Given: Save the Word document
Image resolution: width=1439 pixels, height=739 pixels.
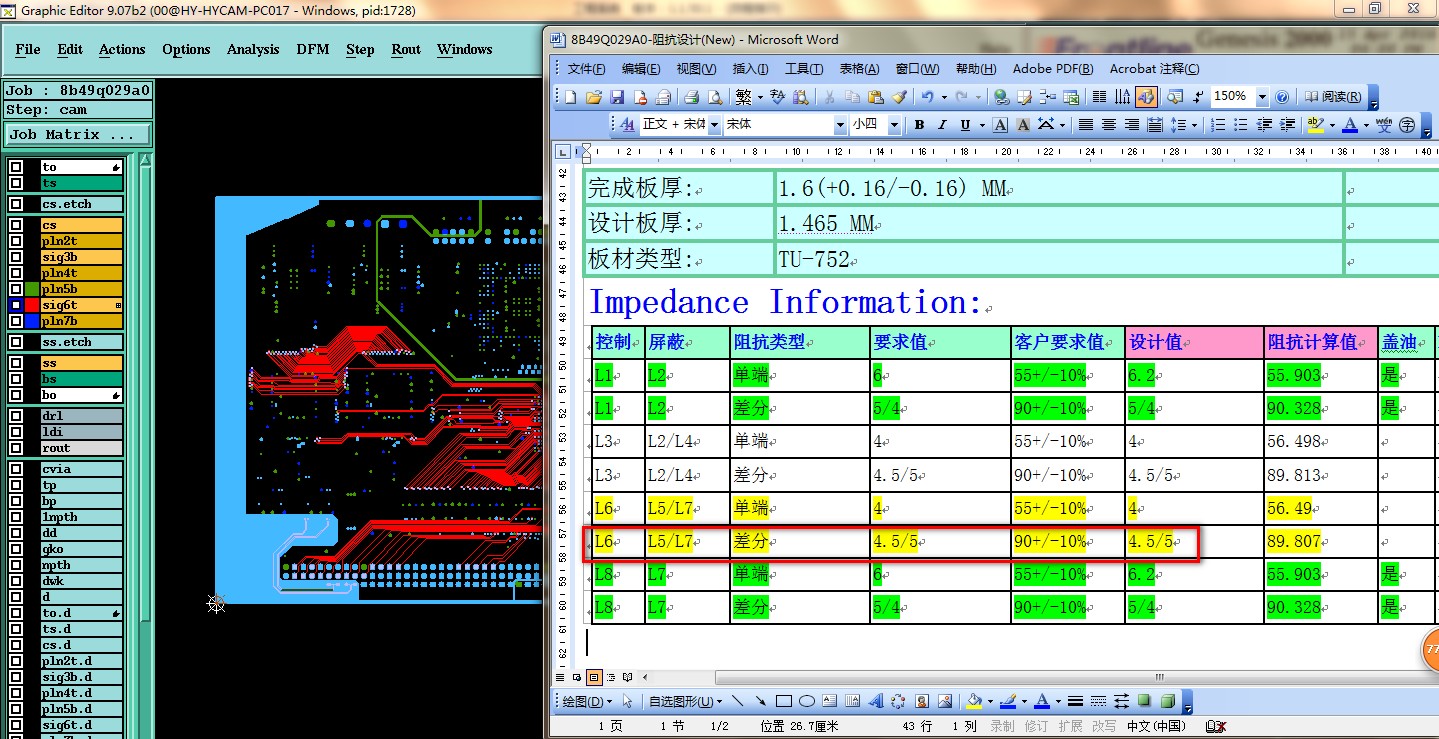Looking at the screenshot, I should coord(617,97).
